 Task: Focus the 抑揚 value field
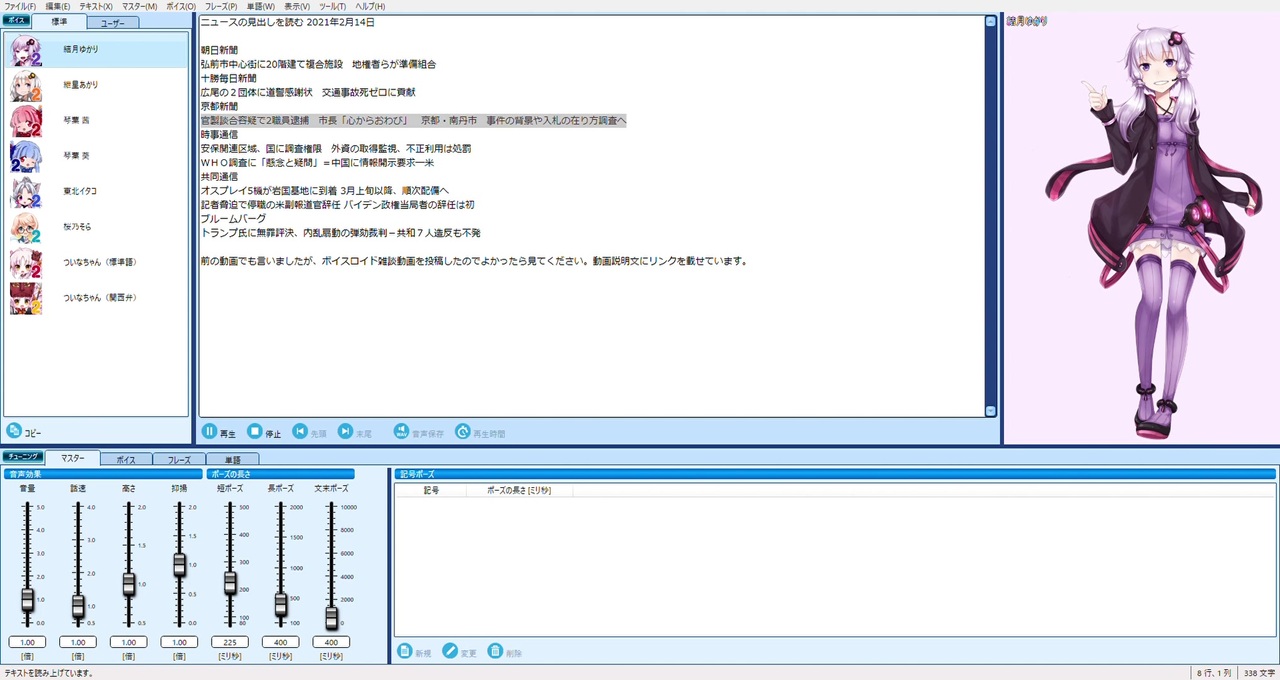pos(179,642)
